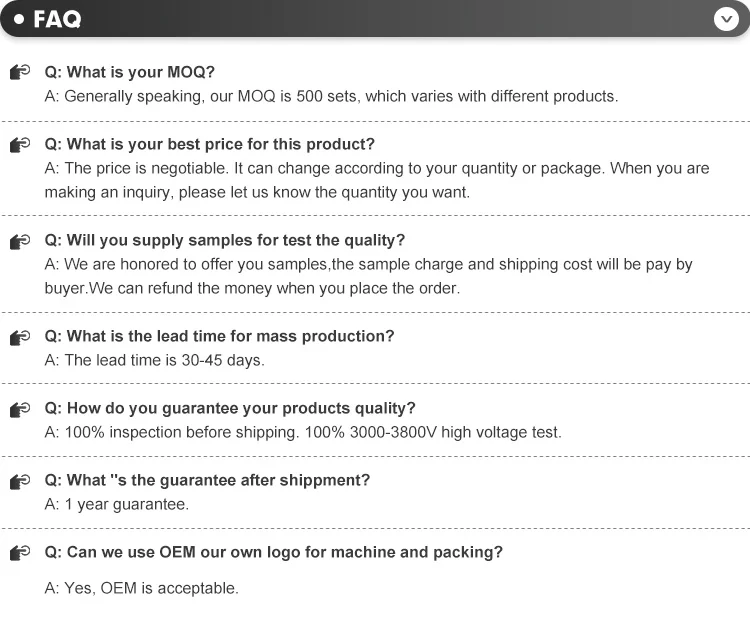Click the guarantee after shipment question
This screenshot has height=629, width=750.
pyautogui.click(x=207, y=480)
